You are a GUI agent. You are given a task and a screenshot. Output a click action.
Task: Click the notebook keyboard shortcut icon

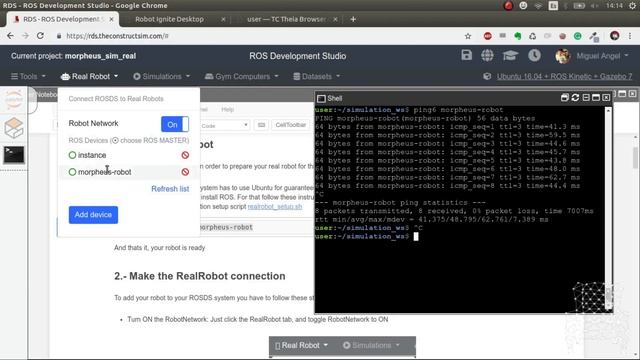point(262,125)
